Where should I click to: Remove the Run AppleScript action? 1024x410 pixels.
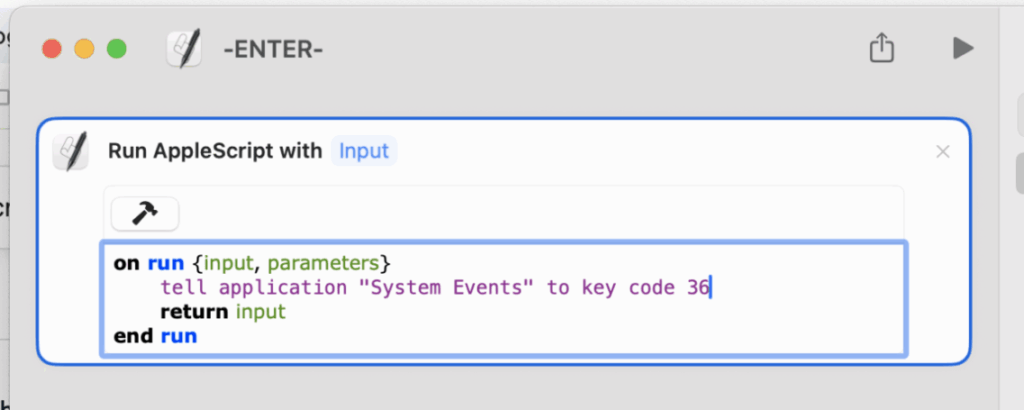click(942, 151)
